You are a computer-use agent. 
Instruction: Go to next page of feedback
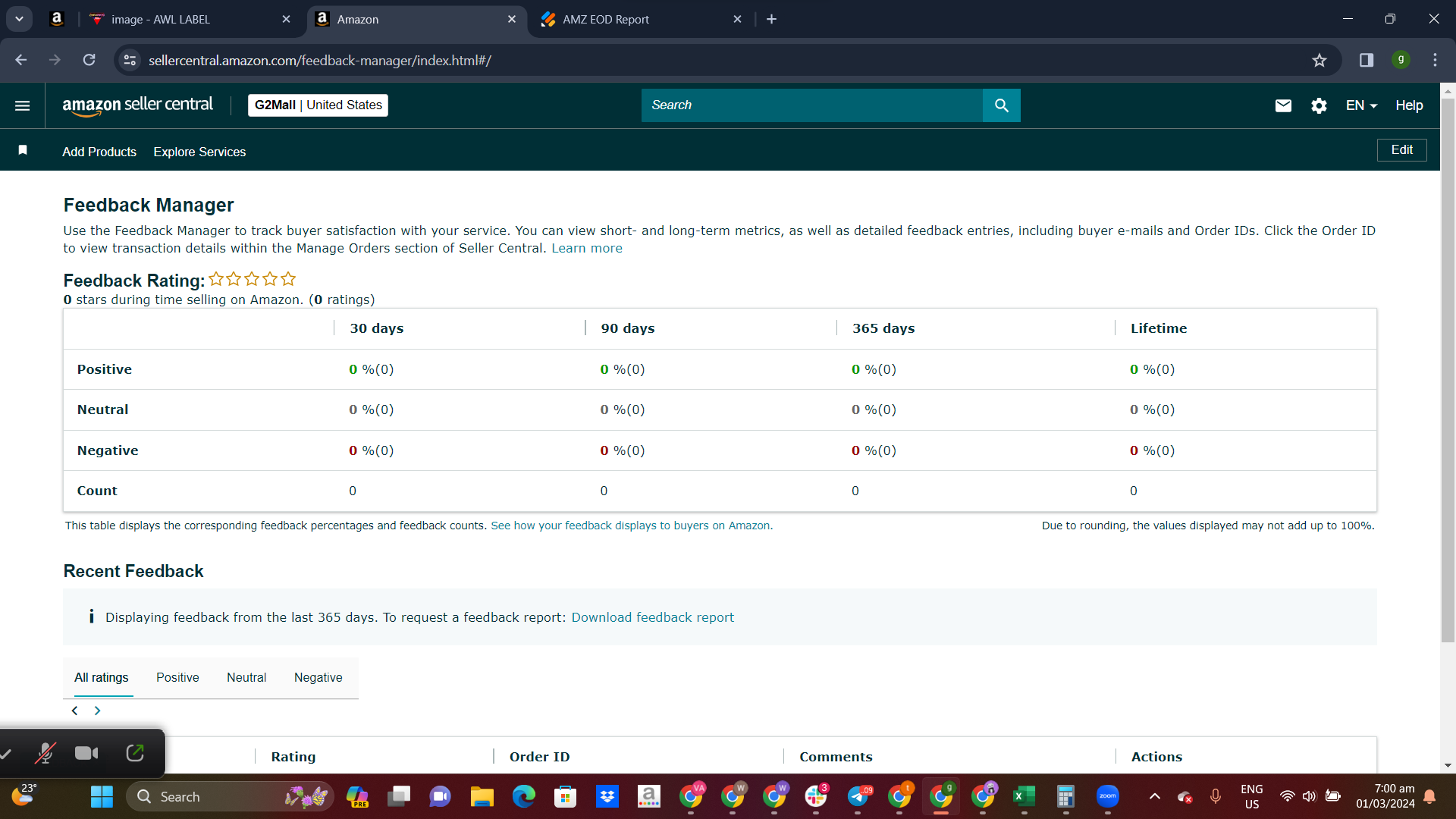click(97, 711)
